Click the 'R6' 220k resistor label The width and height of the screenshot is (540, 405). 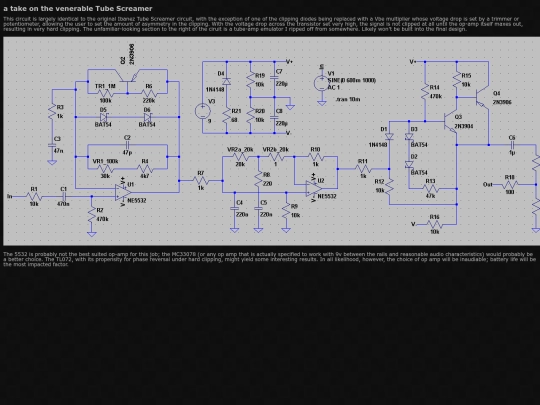(149, 86)
